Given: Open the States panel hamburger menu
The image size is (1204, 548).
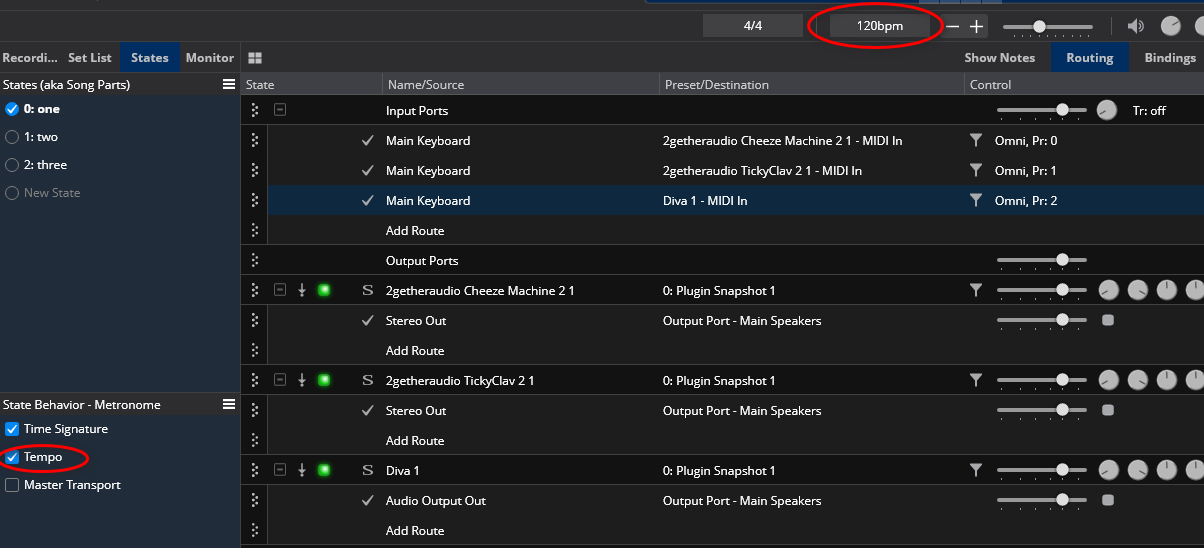Looking at the screenshot, I should 229,85.
